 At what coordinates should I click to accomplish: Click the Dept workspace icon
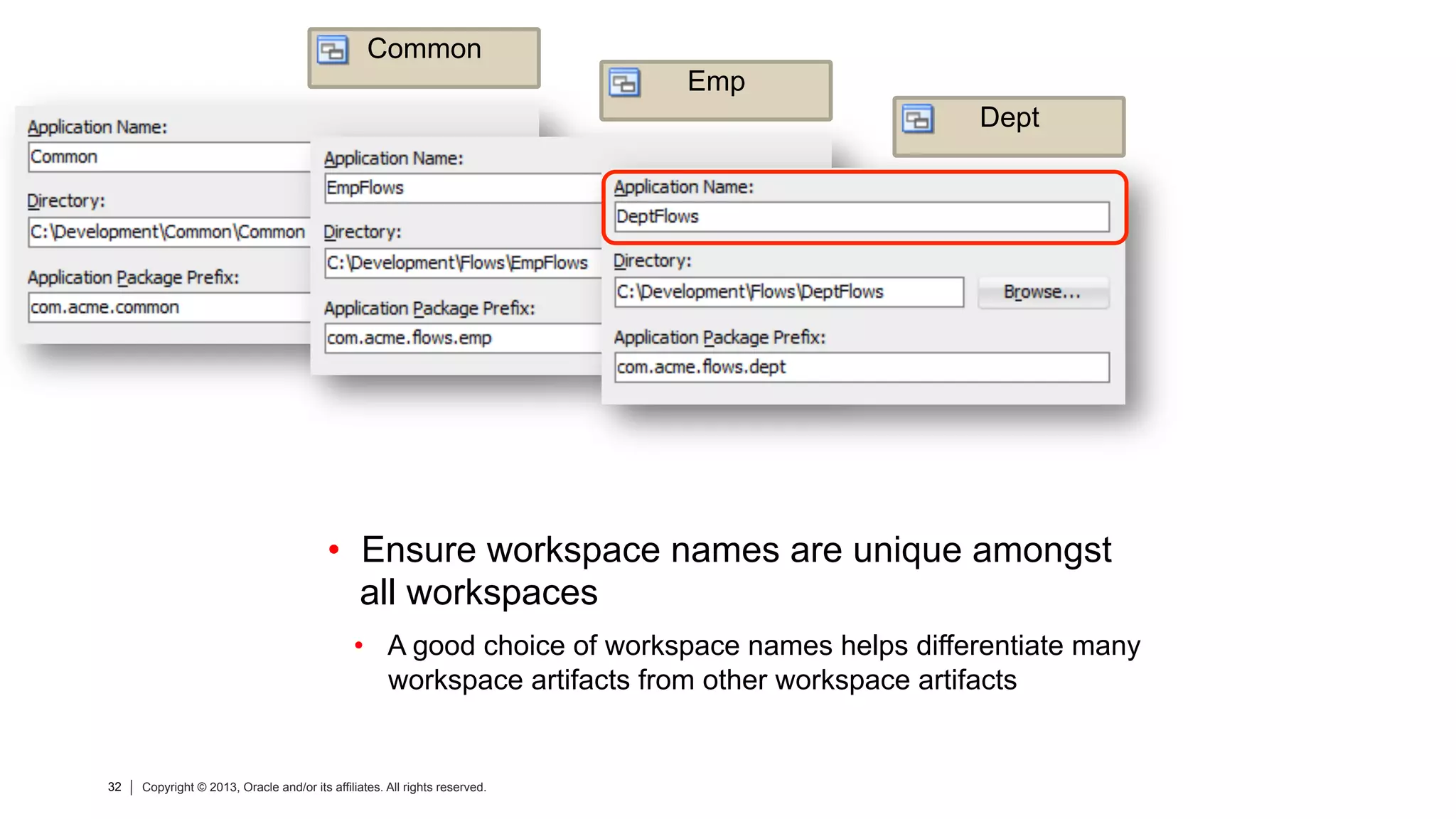[x=917, y=119]
